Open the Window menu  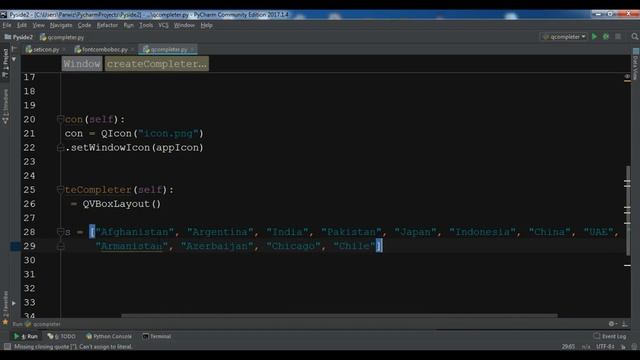[184, 25]
